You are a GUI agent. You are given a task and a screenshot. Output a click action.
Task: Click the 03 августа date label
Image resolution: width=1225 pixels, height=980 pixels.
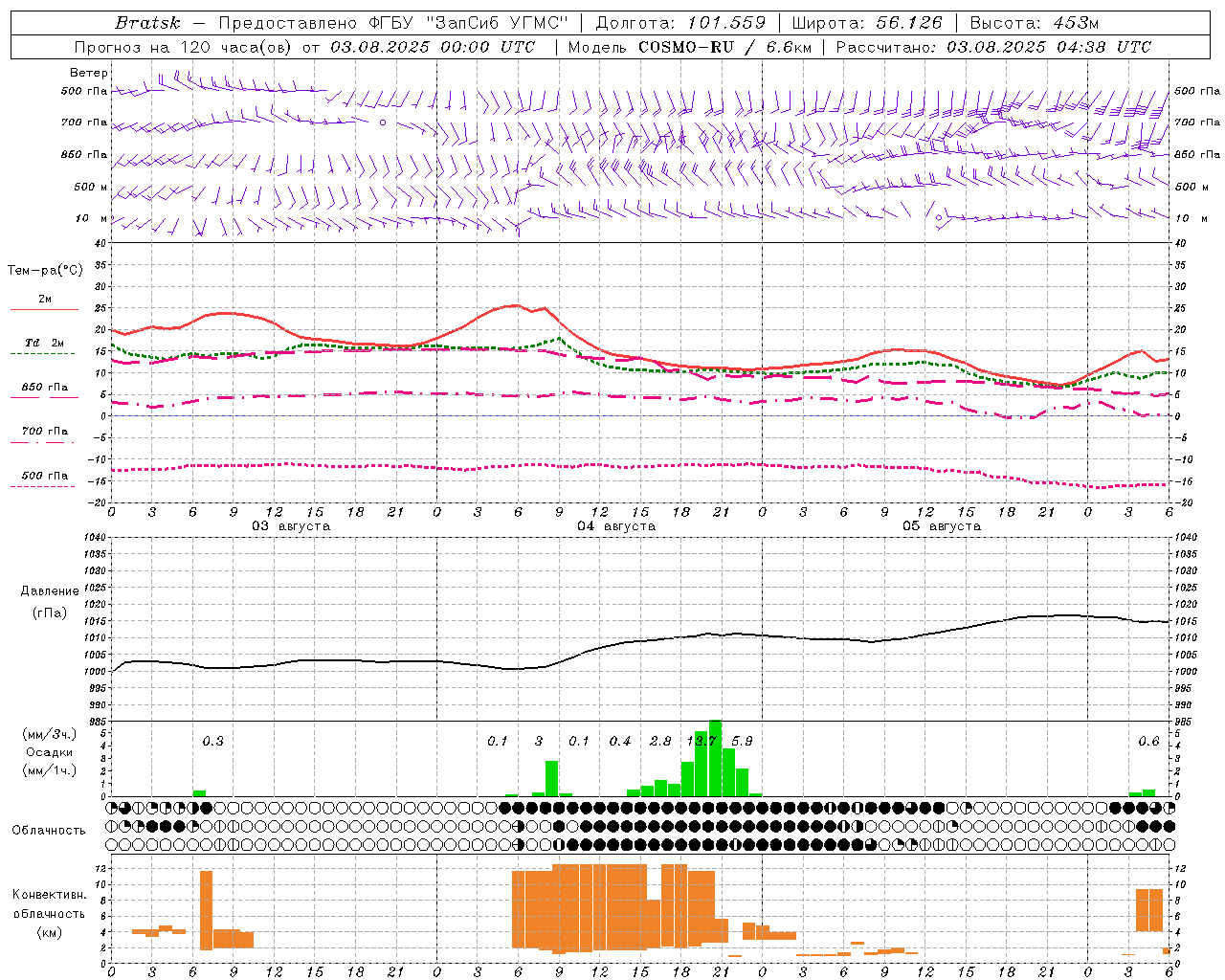pos(291,526)
